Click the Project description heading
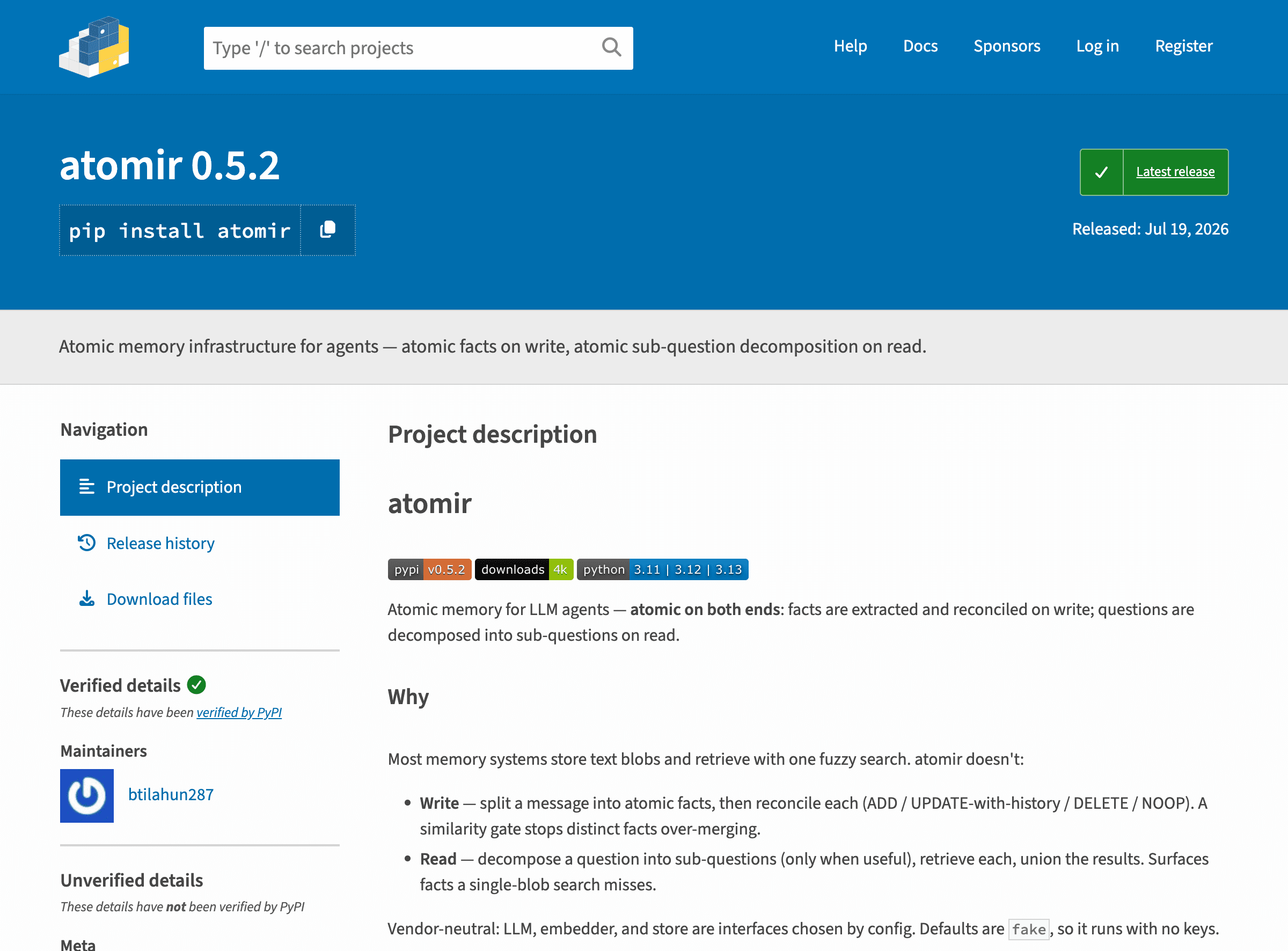 (x=493, y=435)
